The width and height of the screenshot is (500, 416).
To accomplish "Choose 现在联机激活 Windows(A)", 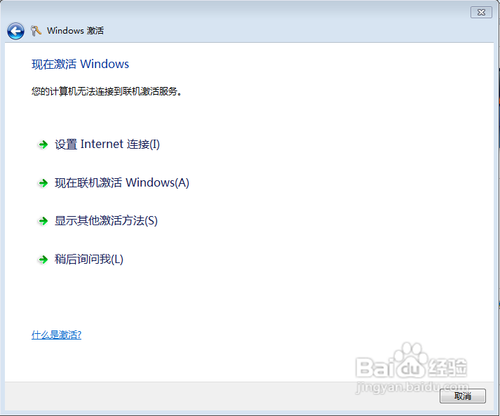I will coord(122,183).
